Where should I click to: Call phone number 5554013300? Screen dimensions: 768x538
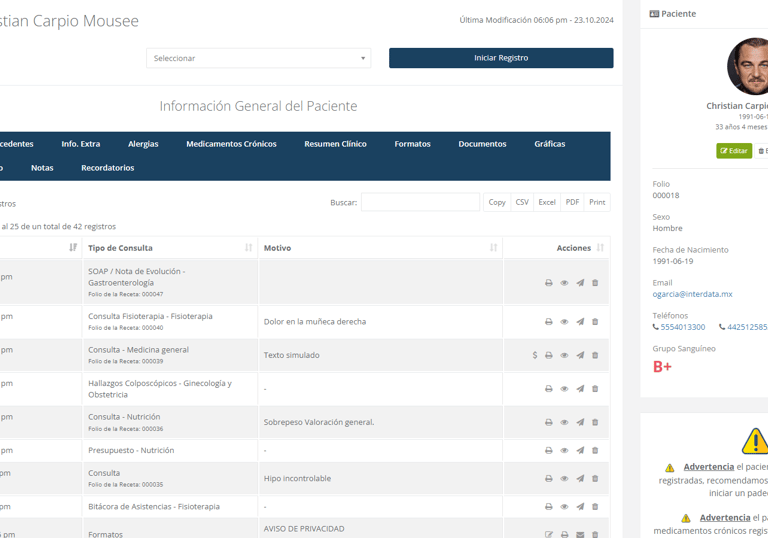682,327
